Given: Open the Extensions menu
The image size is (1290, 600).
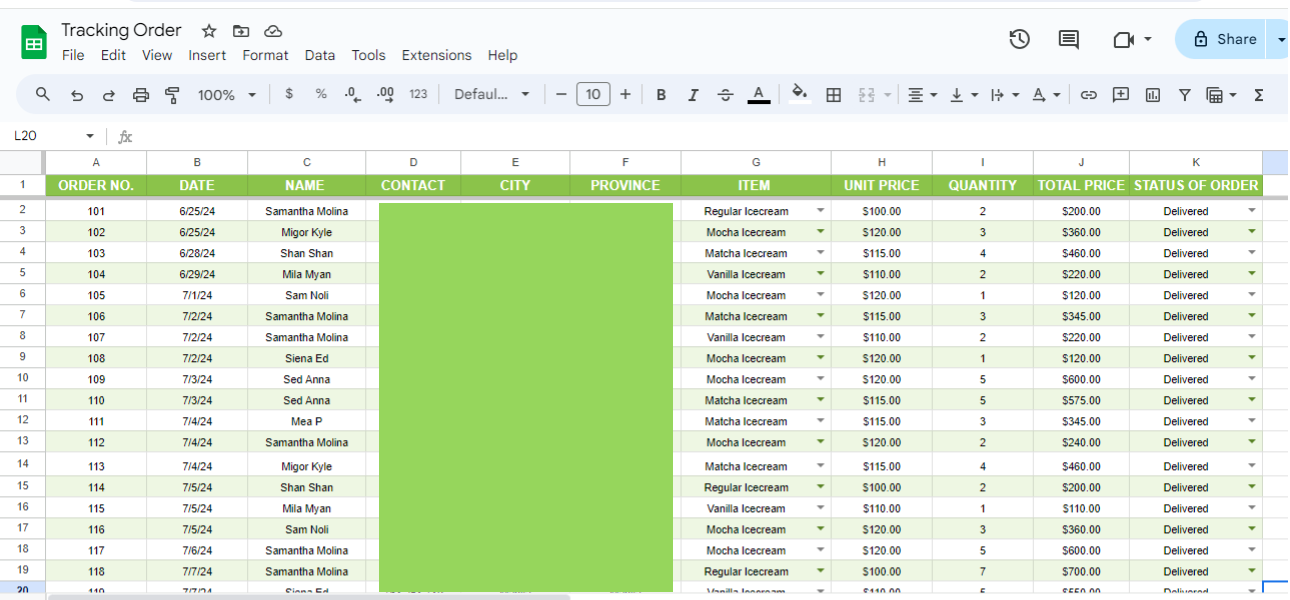Looking at the screenshot, I should (436, 55).
